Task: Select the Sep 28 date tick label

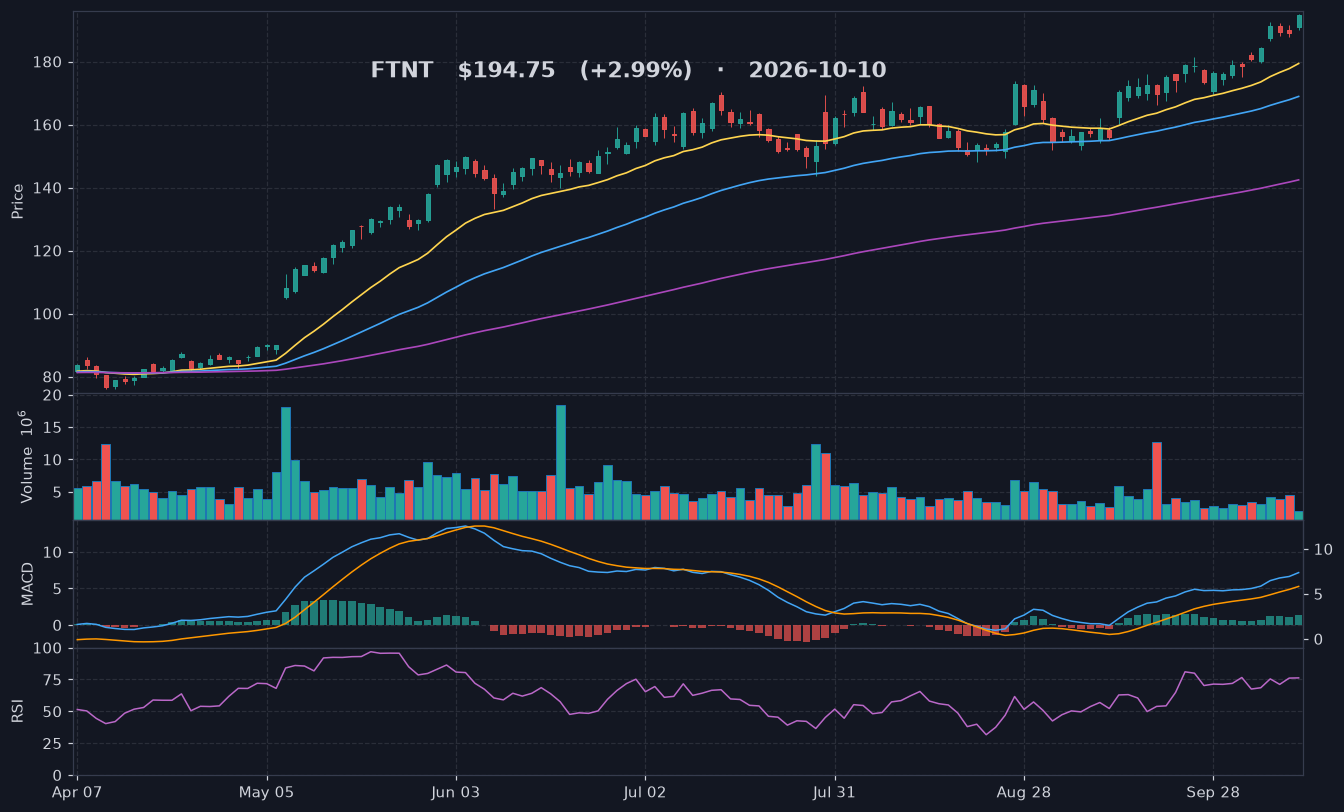Action: [x=1213, y=792]
